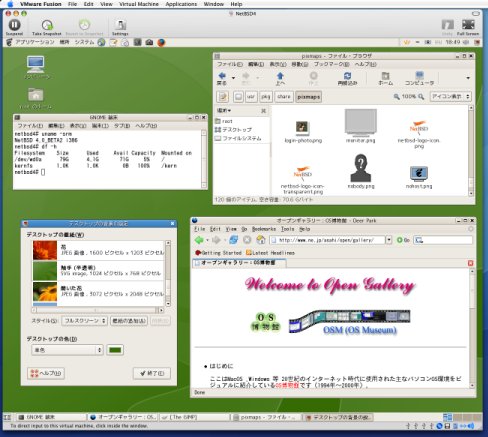488x437 pixels.
Task: Select nohost.png file icon
Action: click(x=419, y=177)
